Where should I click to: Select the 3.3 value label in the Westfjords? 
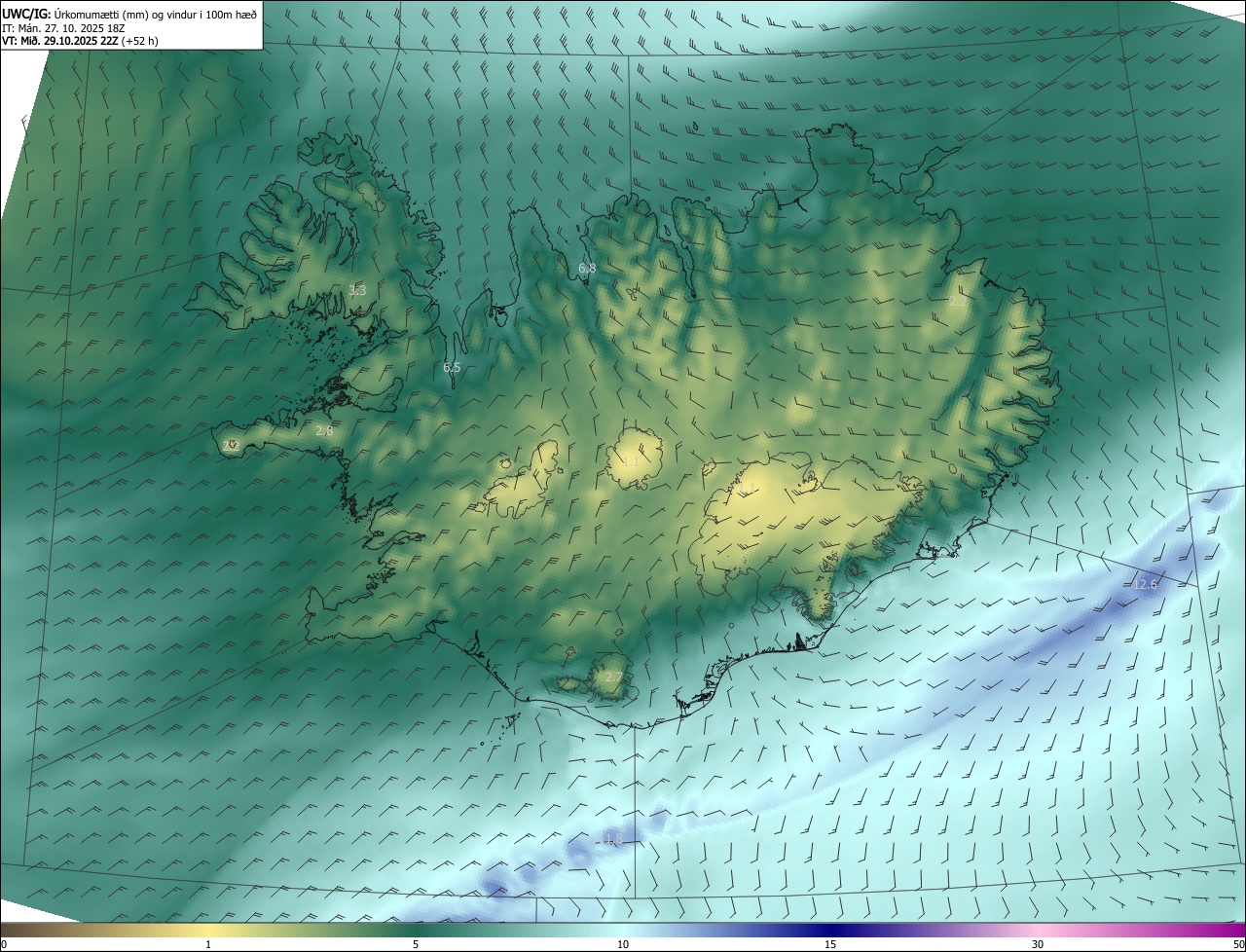point(357,290)
